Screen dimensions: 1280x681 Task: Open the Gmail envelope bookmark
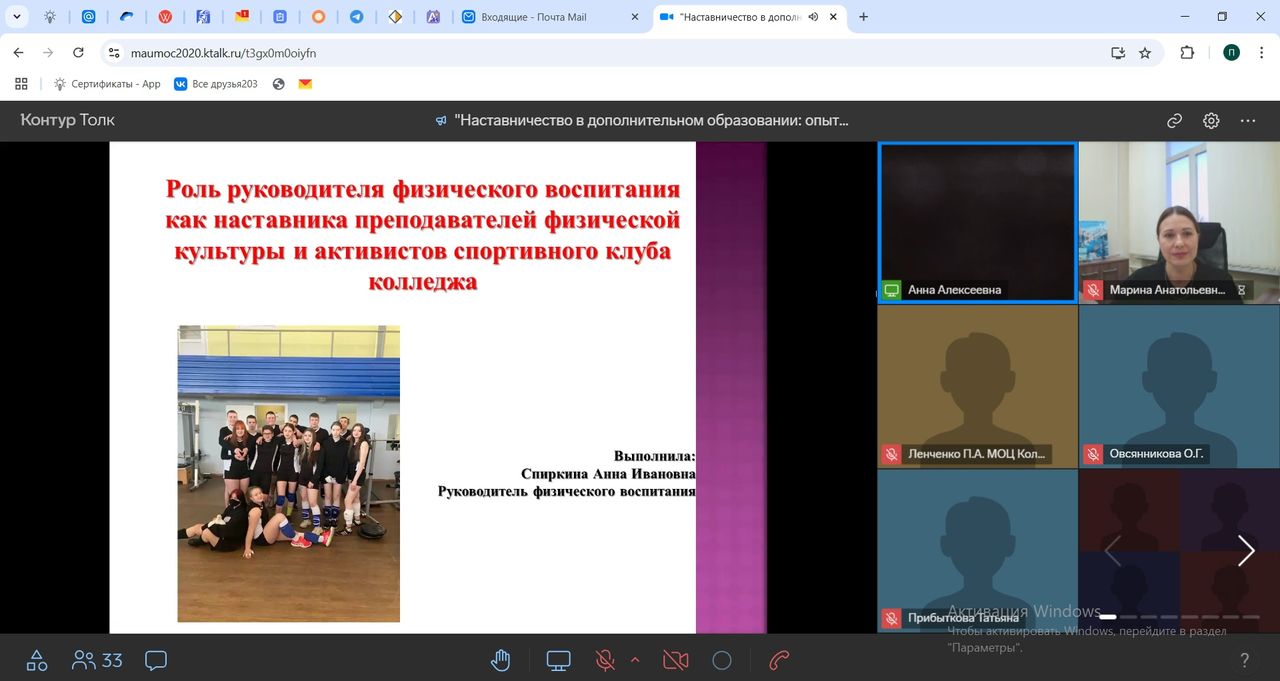(305, 84)
